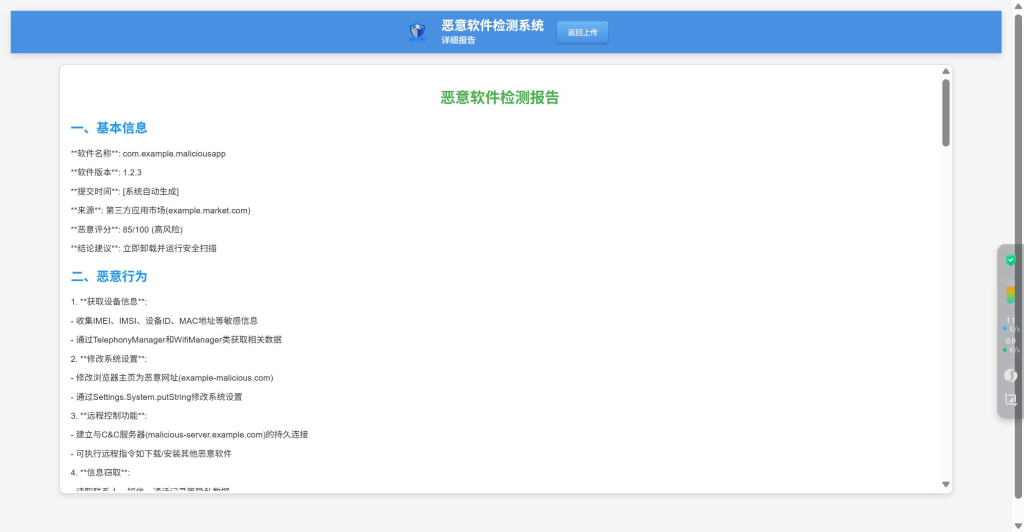1024x532 pixels.
Task: Open the screenshot crop tool icon
Action: (x=1010, y=399)
